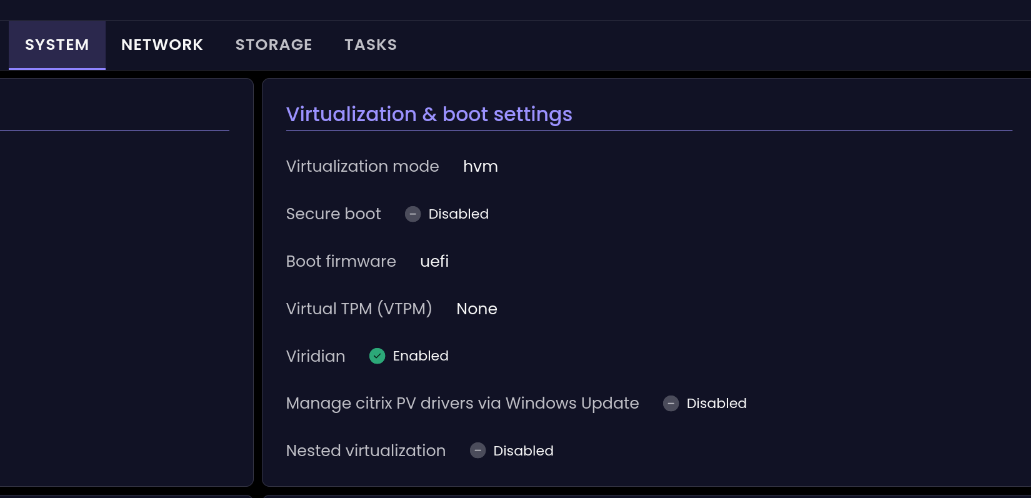This screenshot has width=1031, height=498.
Task: Select the SYSTEM tab
Action: [57, 45]
